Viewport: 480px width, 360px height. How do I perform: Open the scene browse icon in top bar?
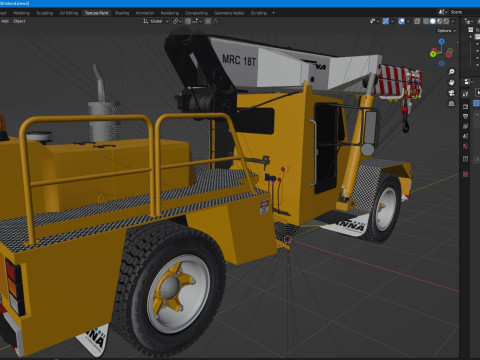(443, 12)
